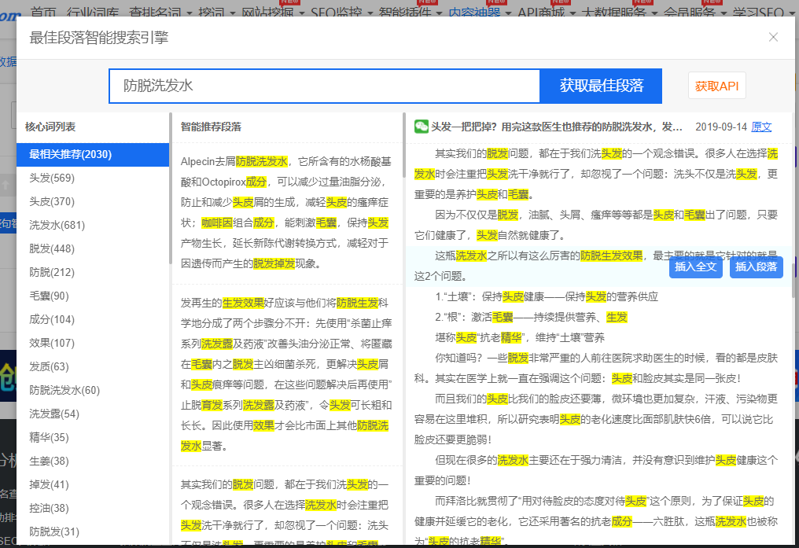Open the 原文 link
Image resolution: width=799 pixels, height=548 pixels.
click(x=761, y=127)
